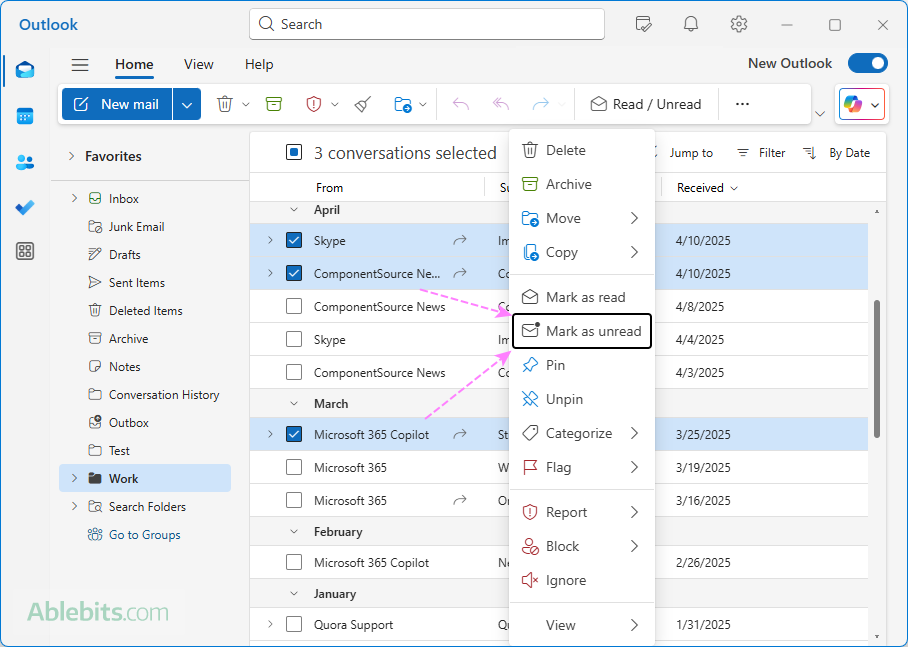Open the Go to Groups link
908x647 pixels.
(144, 535)
